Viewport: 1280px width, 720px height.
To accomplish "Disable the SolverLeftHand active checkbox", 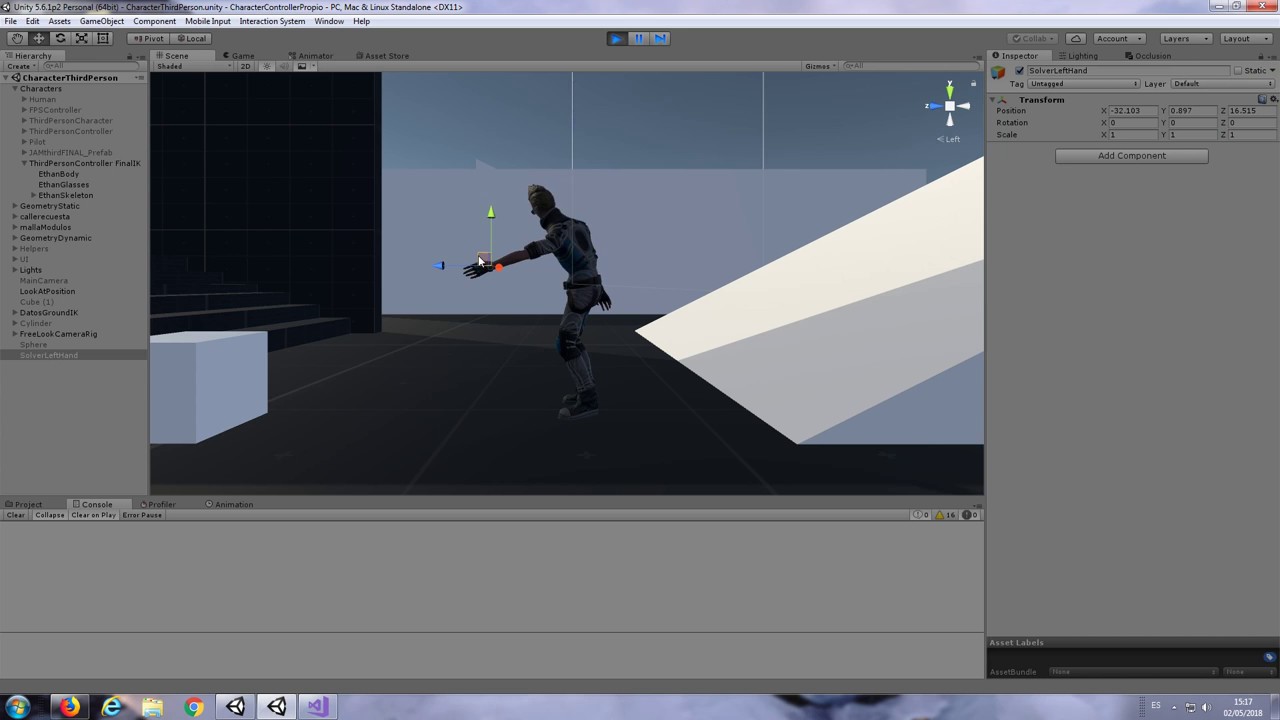I will pos(1019,70).
